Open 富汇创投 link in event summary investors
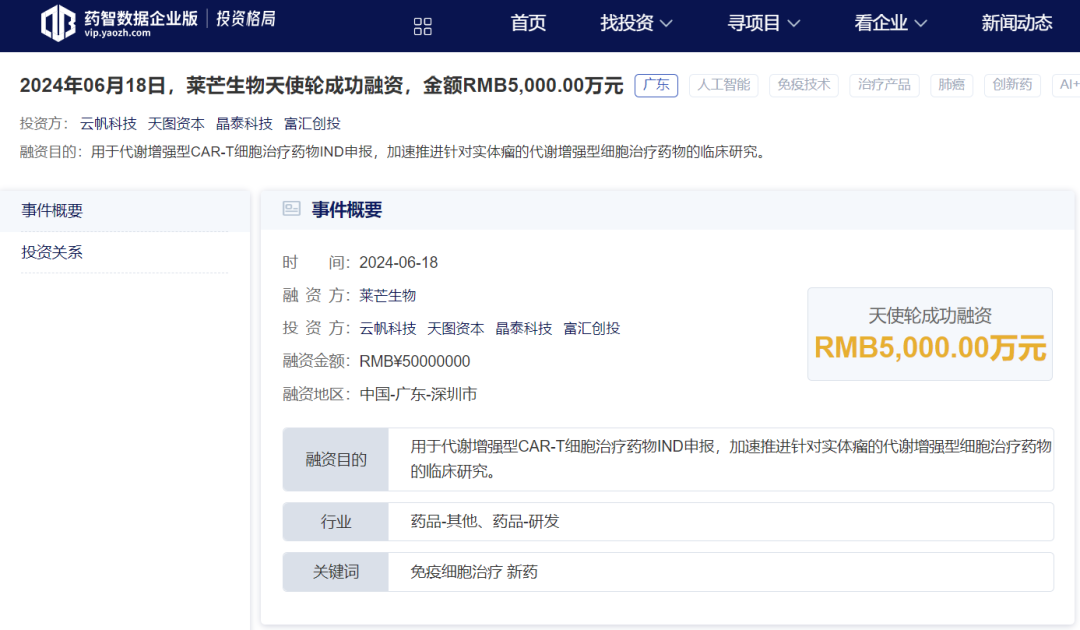Image resolution: width=1080 pixels, height=630 pixels. tap(592, 328)
